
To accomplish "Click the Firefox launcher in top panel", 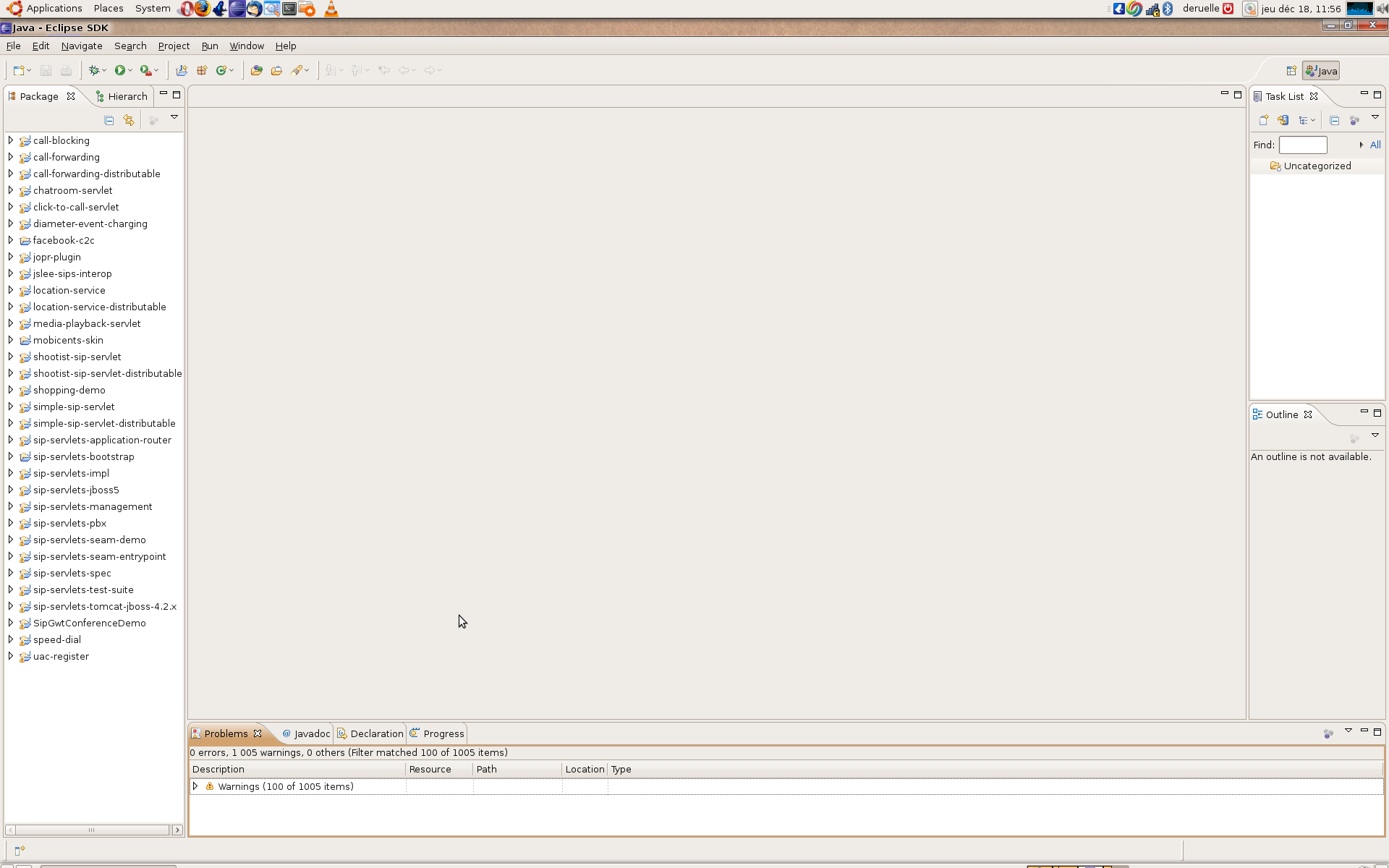I will [203, 9].
